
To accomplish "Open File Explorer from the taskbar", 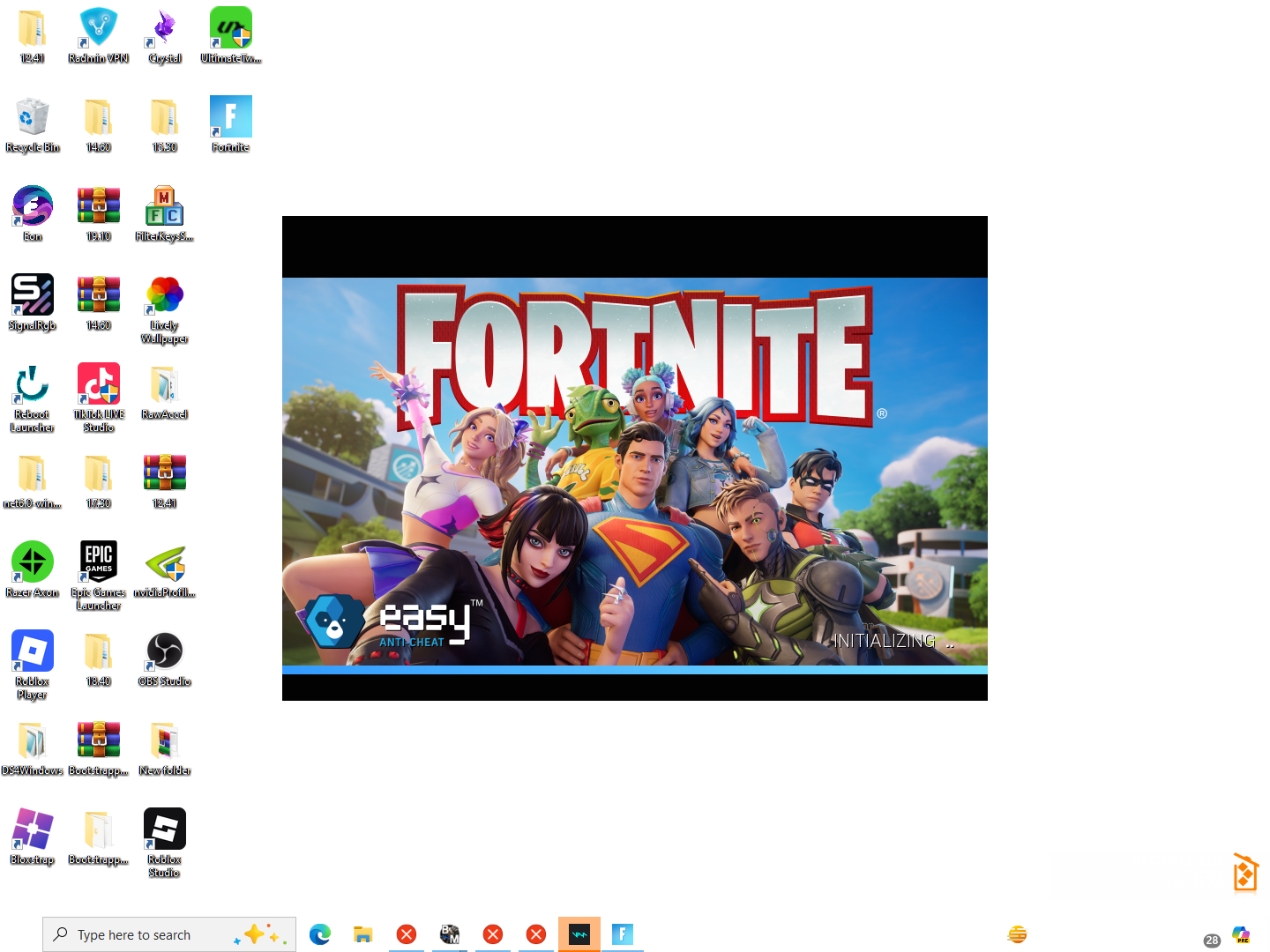I will tap(363, 934).
